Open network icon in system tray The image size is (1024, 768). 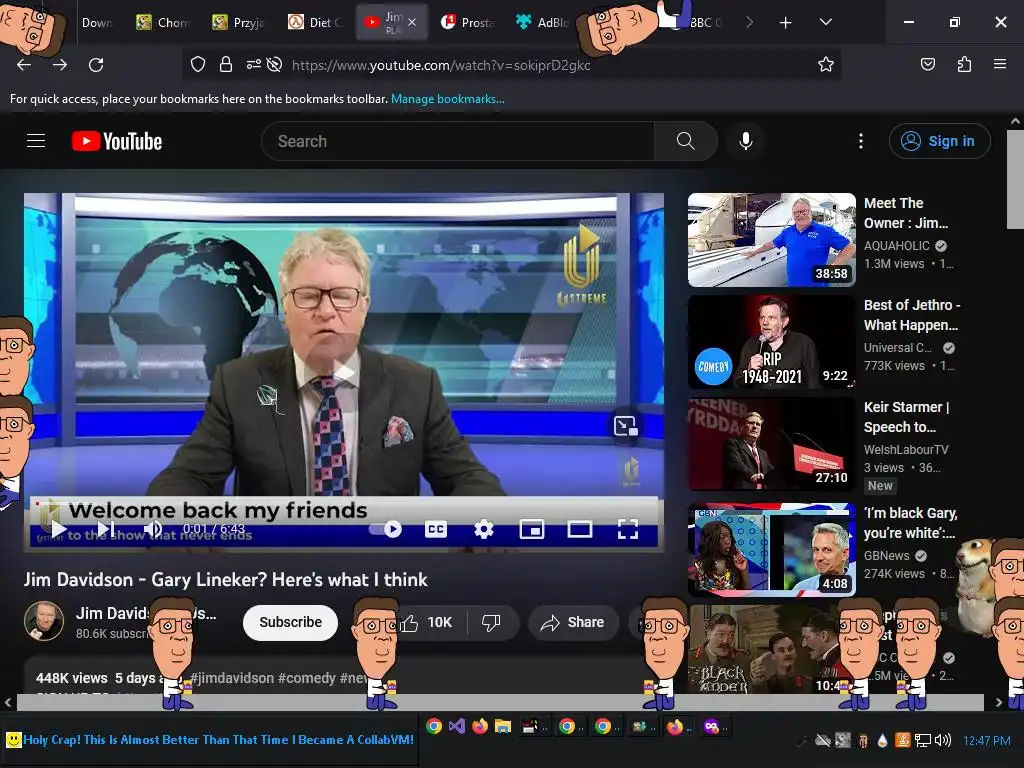pos(923,740)
